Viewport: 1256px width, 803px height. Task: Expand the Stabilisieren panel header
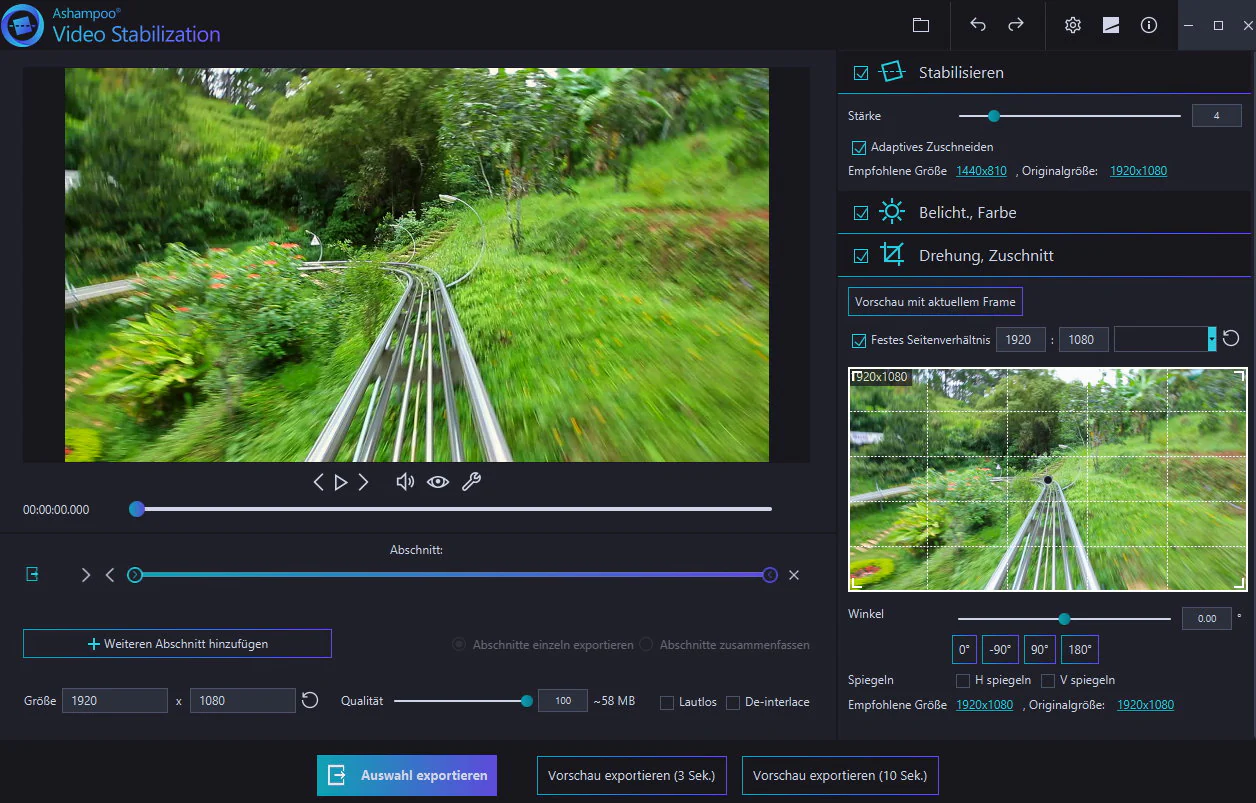coord(1043,72)
